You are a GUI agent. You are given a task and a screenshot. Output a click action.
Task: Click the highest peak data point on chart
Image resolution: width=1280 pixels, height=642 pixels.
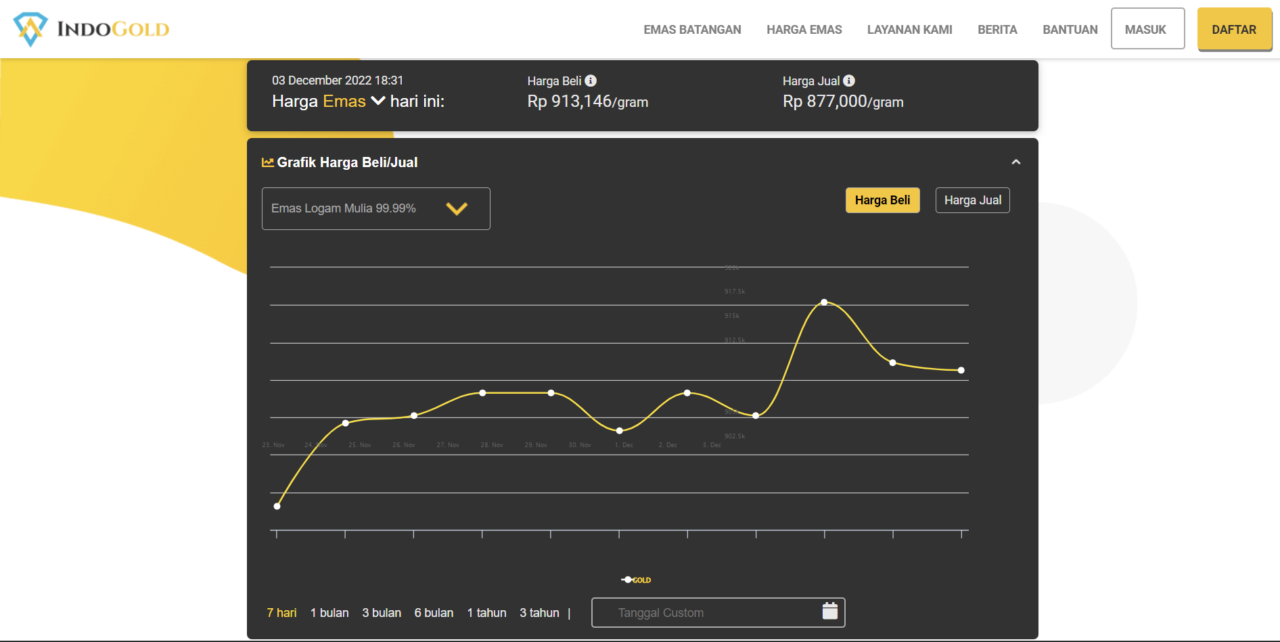pos(824,302)
